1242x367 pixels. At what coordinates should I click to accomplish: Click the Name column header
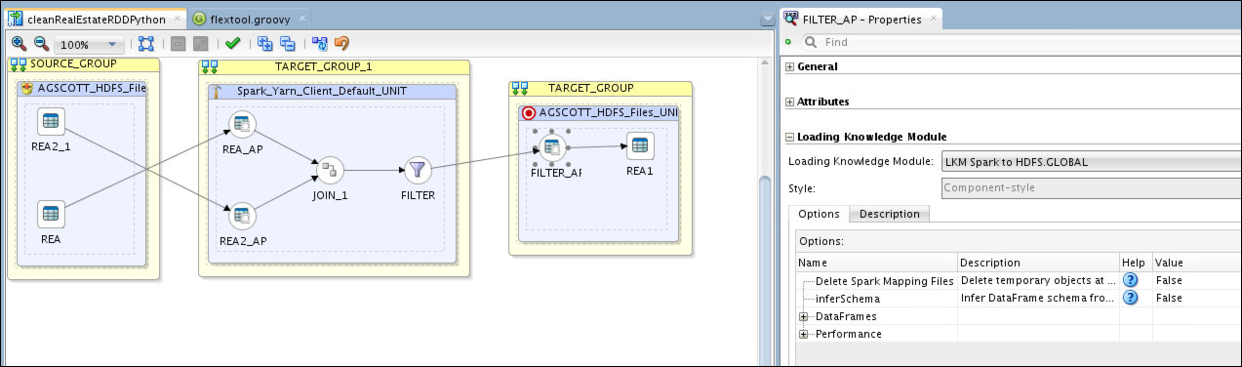[x=876, y=263]
